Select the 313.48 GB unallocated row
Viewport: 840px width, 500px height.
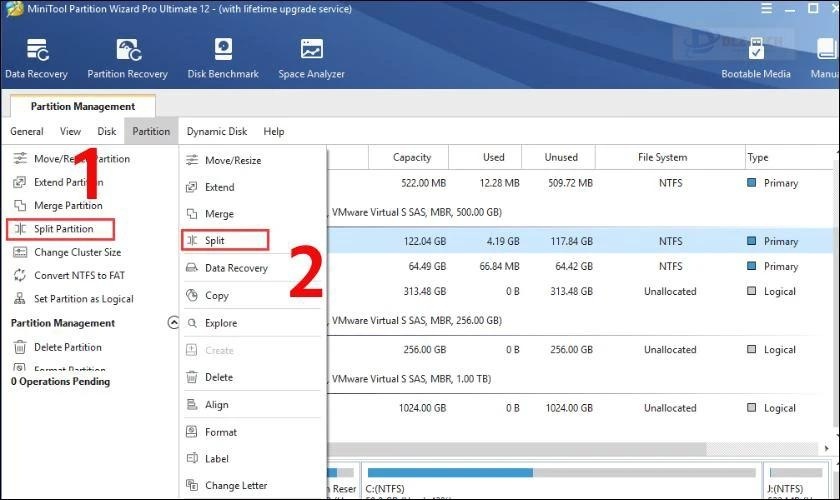click(580, 292)
